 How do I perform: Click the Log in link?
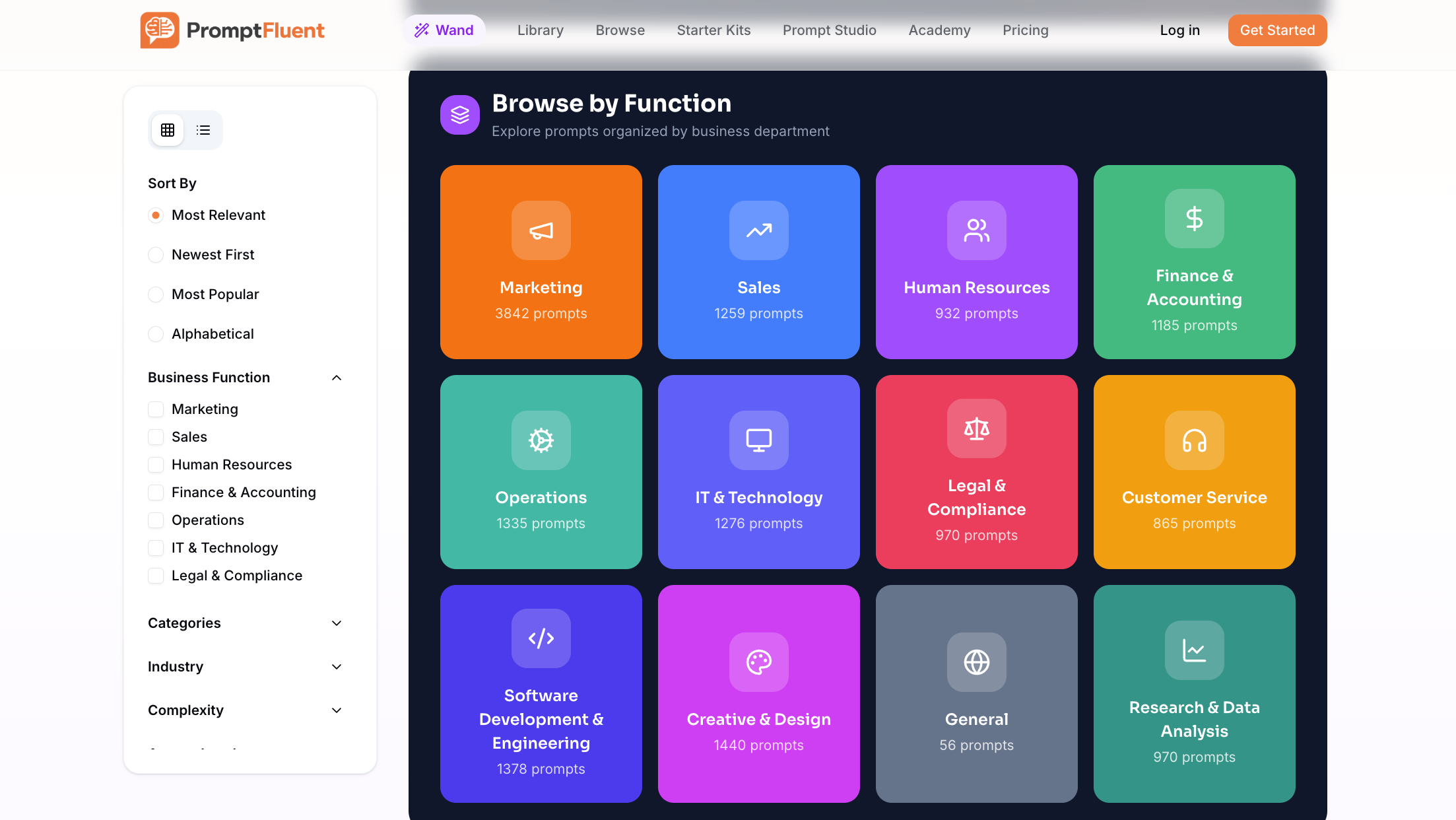pyautogui.click(x=1179, y=30)
